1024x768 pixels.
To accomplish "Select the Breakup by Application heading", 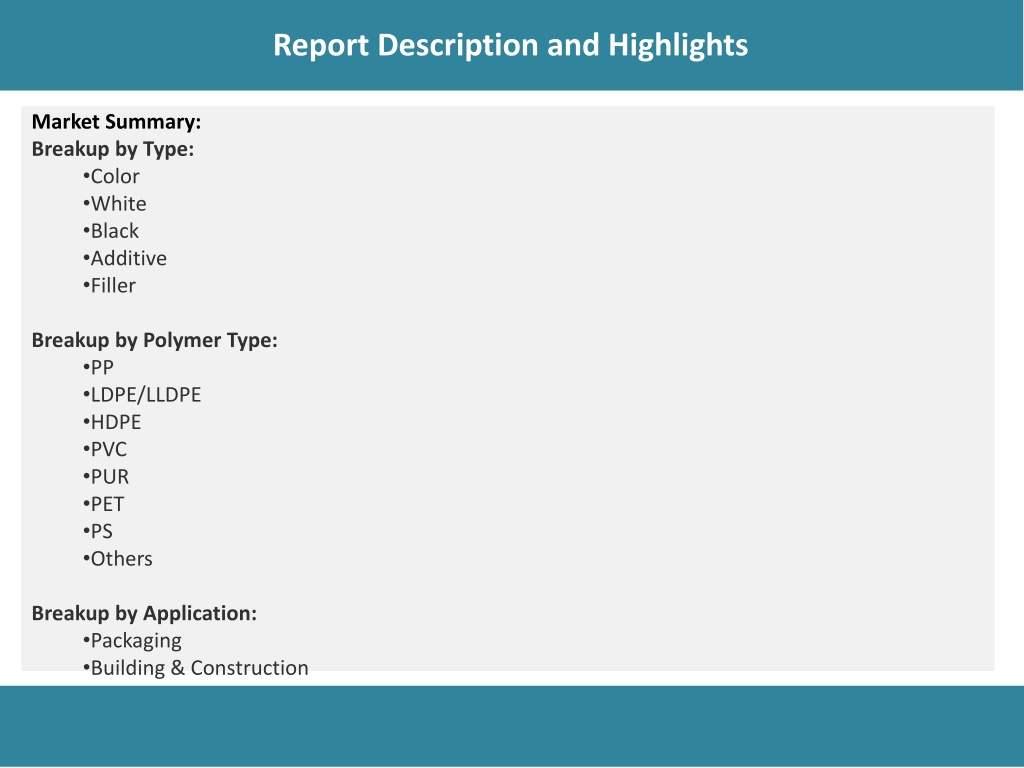I will tap(144, 614).
